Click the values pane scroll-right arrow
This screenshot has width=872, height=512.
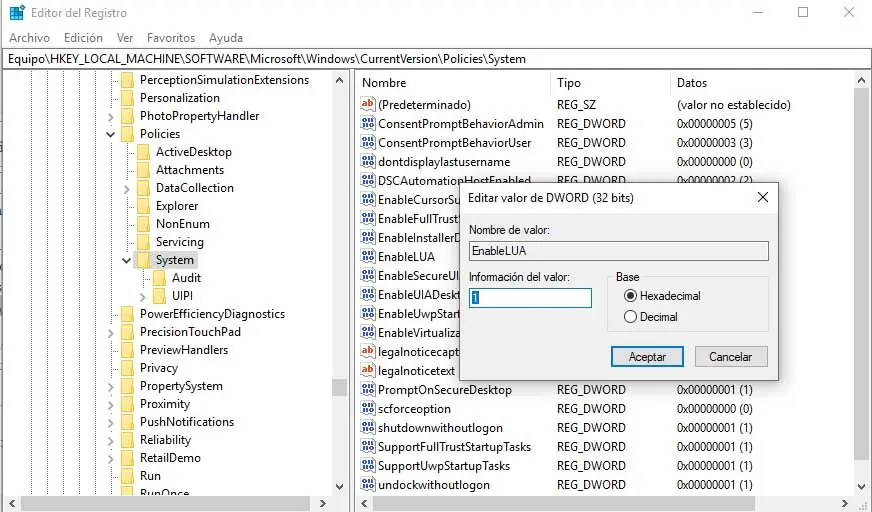click(x=844, y=504)
